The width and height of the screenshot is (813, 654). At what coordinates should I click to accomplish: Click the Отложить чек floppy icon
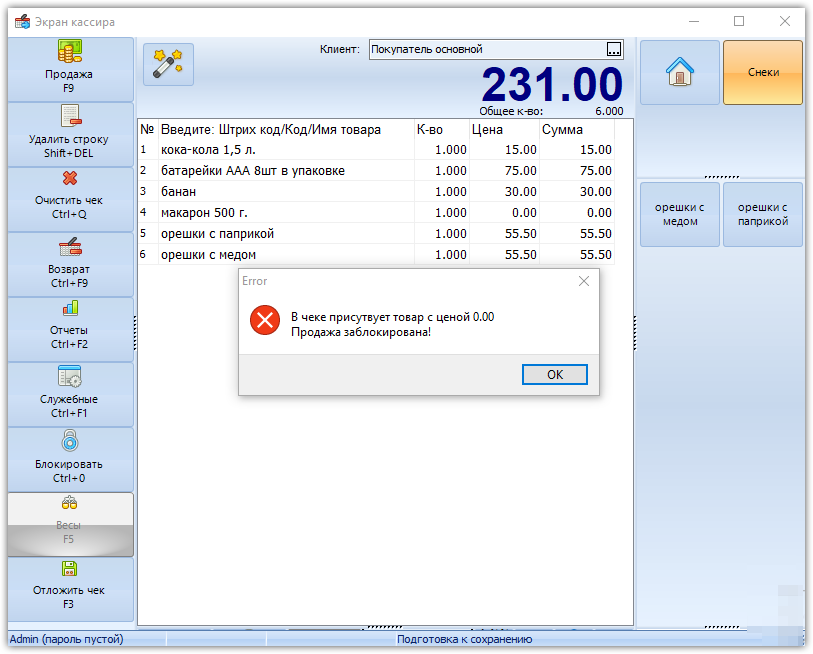tap(69, 569)
